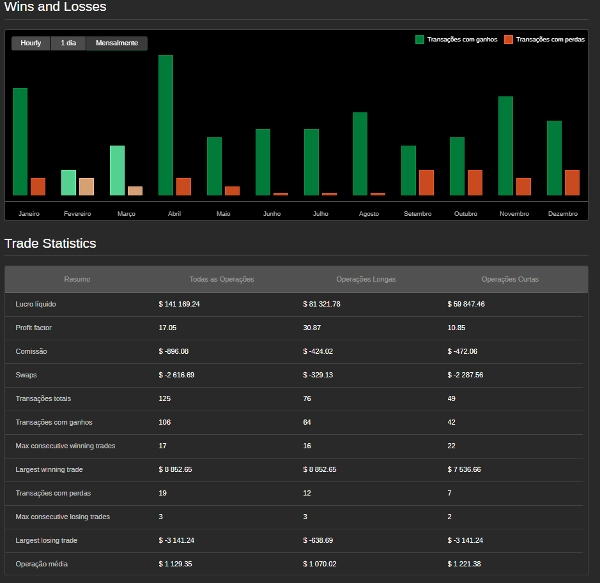Click the 125 total transactions value
Image resolution: width=600 pixels, height=583 pixels.
click(165, 399)
